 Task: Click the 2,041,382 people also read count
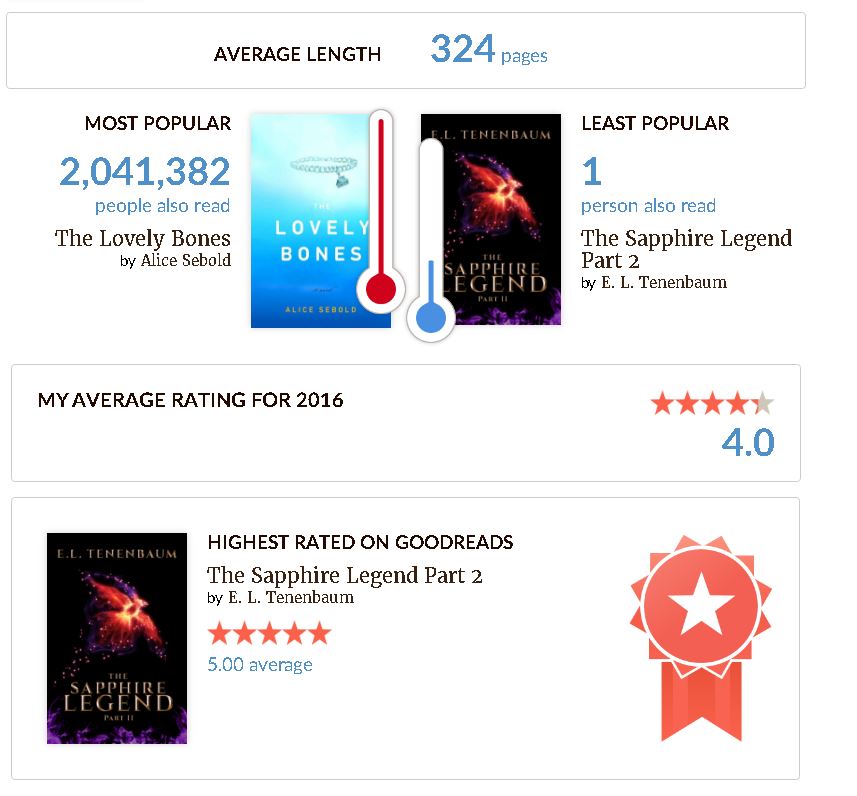coord(145,173)
